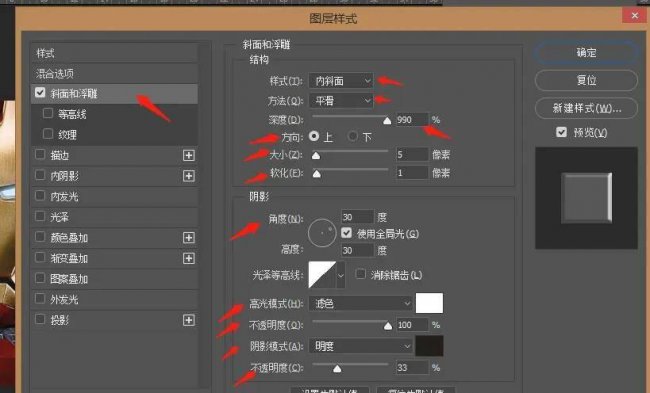
Task: Click the shadow 不透明度 slider handle
Action: click(337, 369)
